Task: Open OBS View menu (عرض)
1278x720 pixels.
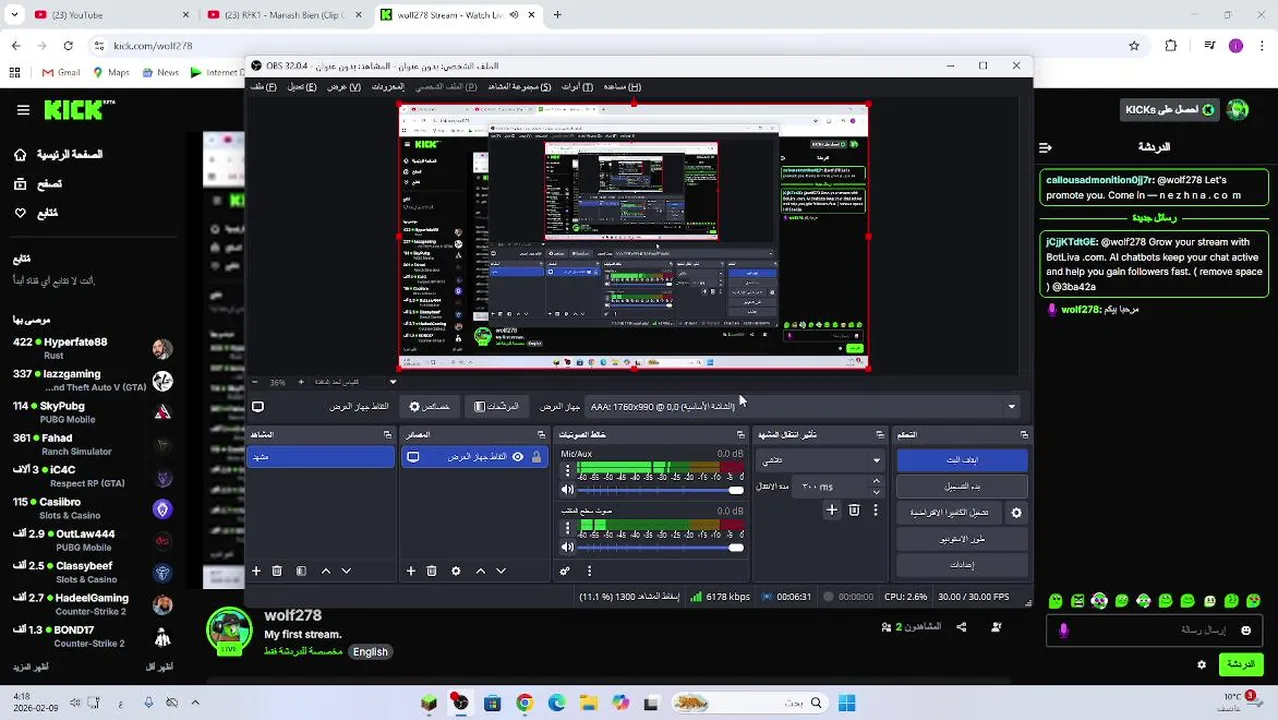Action: [x=344, y=87]
